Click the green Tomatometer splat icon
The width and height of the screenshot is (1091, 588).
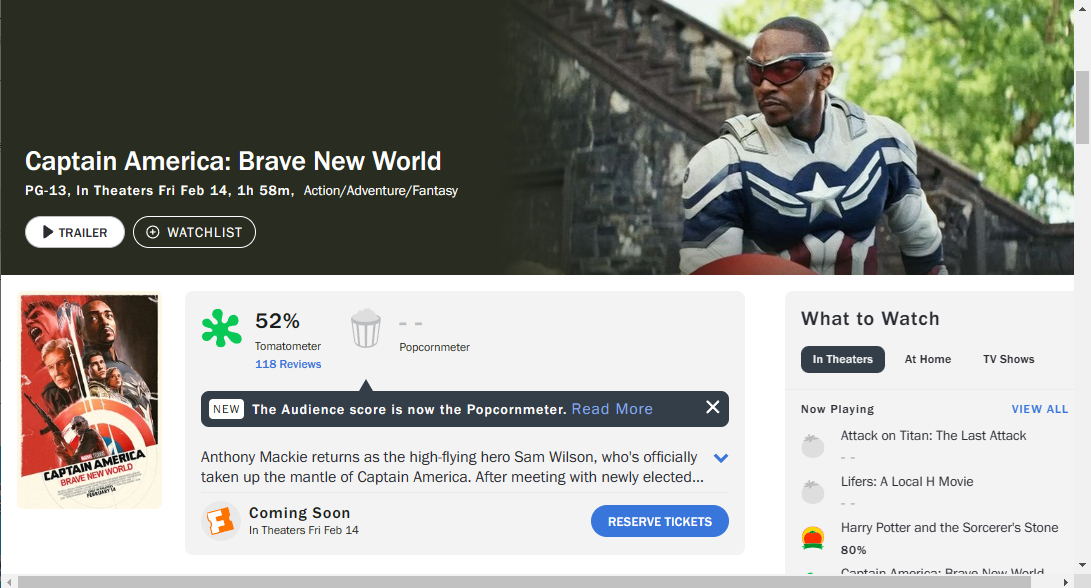click(x=221, y=328)
